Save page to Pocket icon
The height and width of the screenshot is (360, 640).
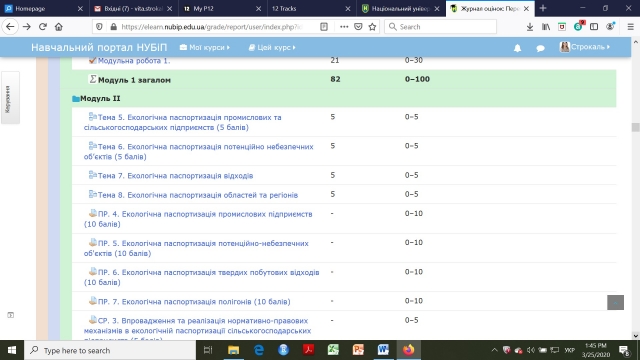pos(358,27)
